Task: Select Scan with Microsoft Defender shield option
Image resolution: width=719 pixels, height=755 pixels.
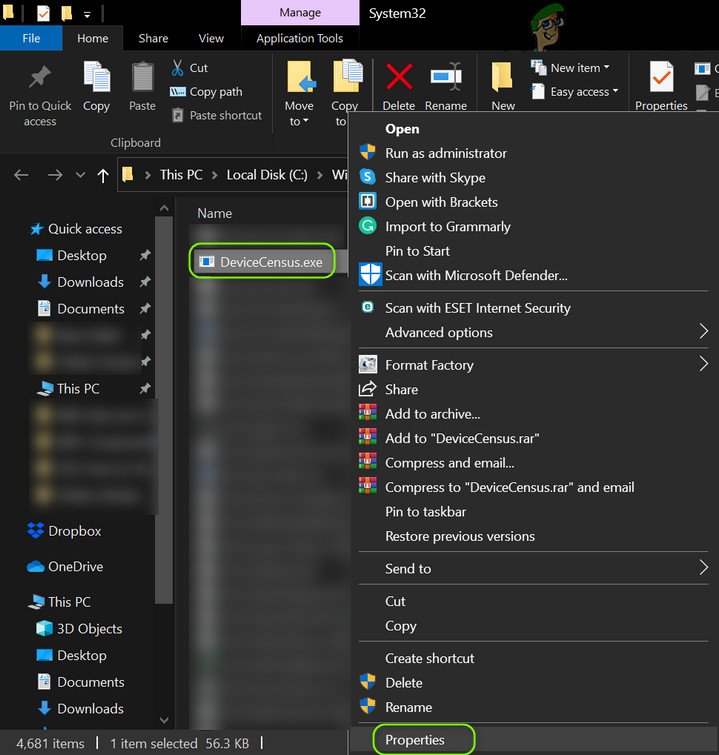Action: 475,275
